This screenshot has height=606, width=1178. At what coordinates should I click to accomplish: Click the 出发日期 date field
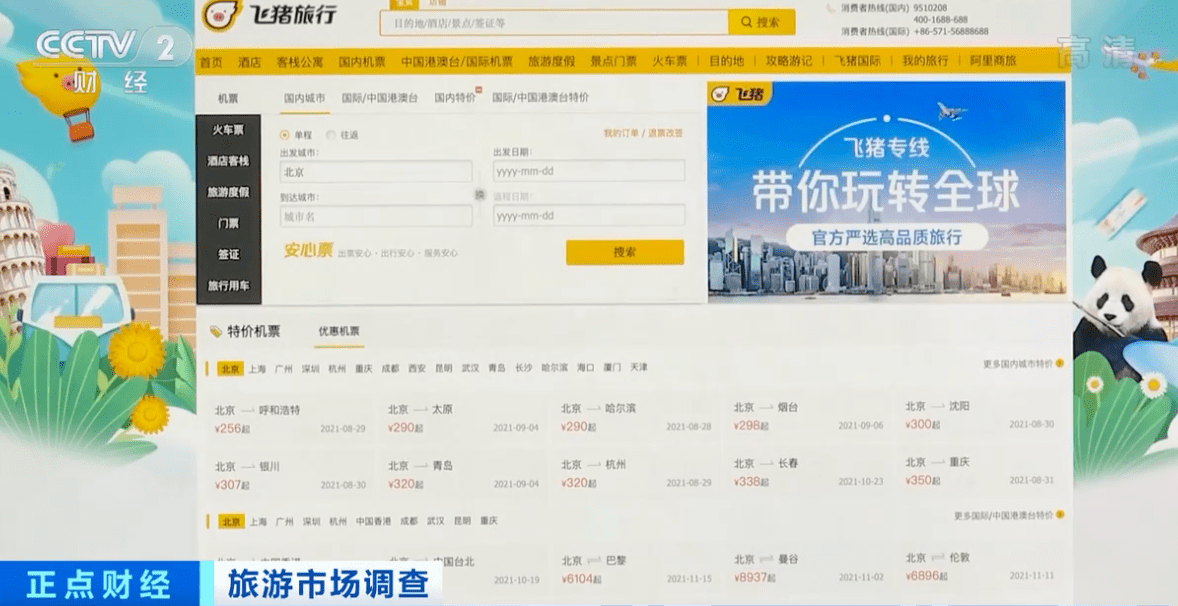(x=589, y=171)
